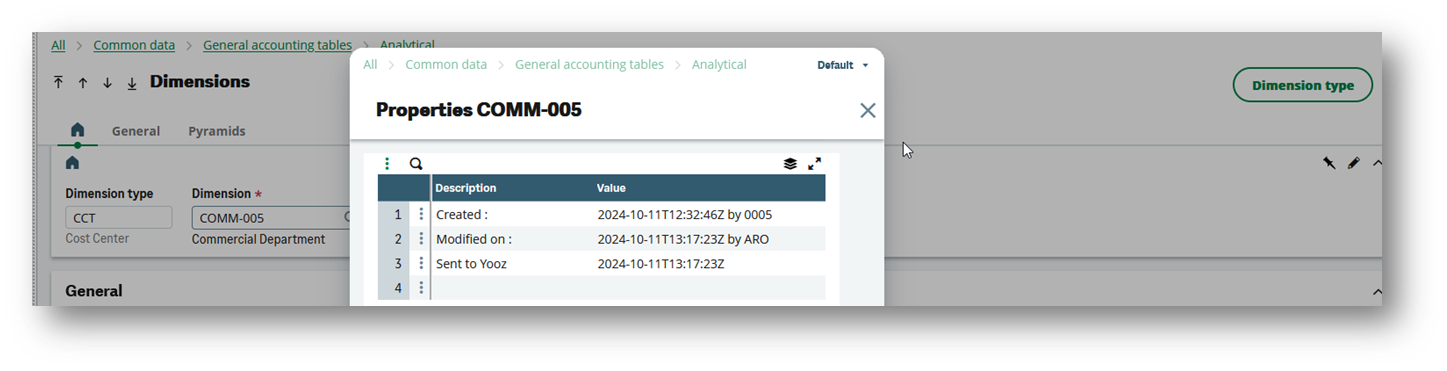Click All breadcrumb in the Properties dialog
Screen dimensions: 1447x371
[370, 64]
